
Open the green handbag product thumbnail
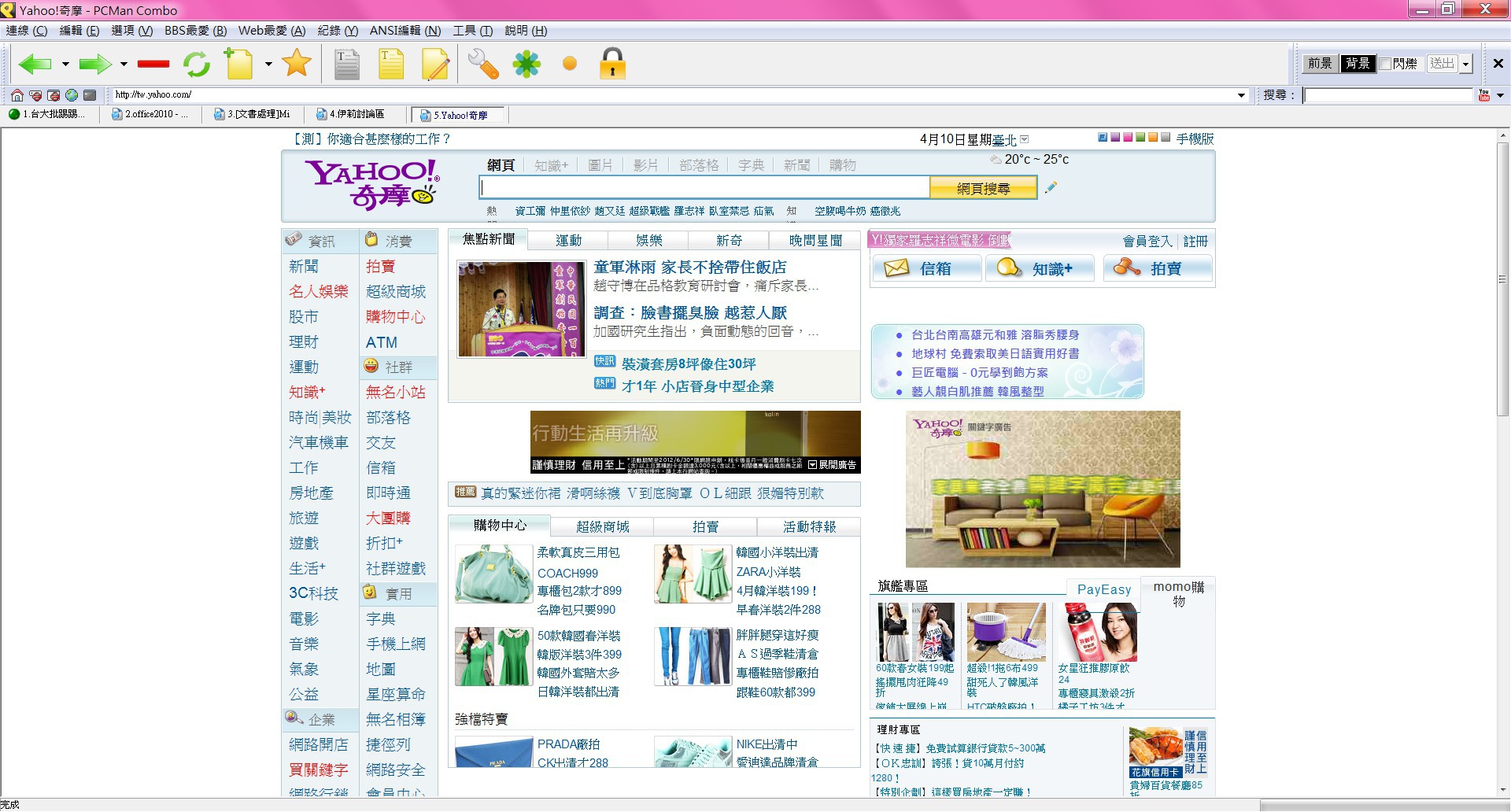tap(493, 575)
